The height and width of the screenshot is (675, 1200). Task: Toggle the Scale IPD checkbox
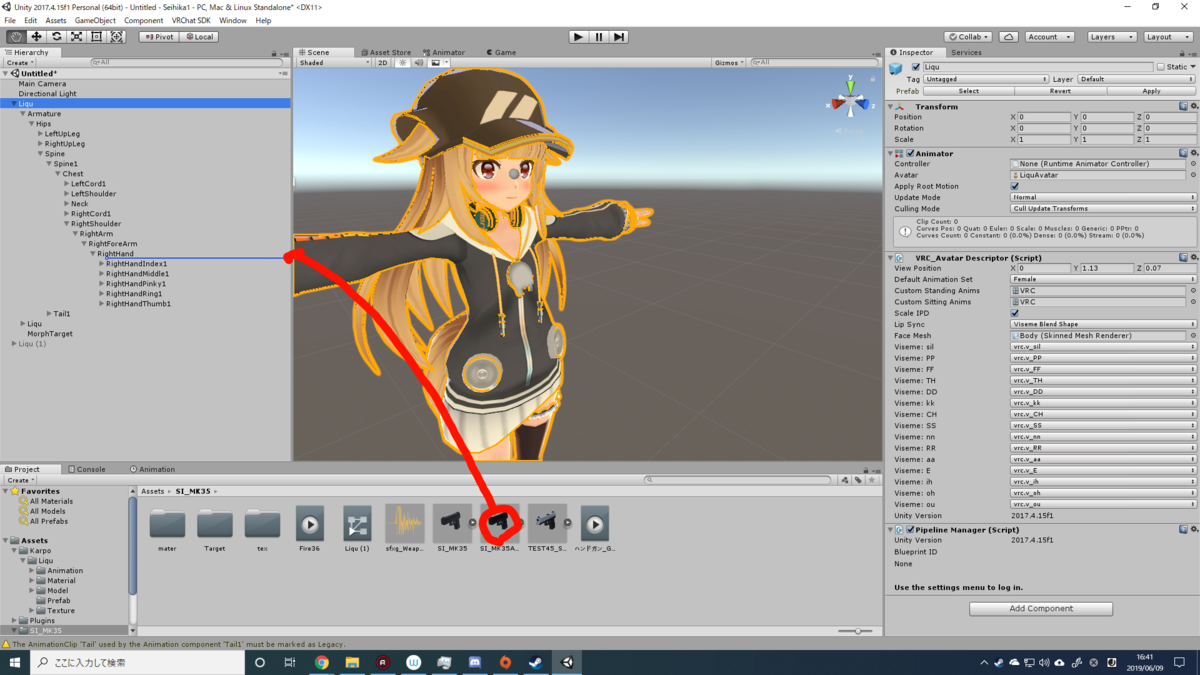click(x=1015, y=313)
